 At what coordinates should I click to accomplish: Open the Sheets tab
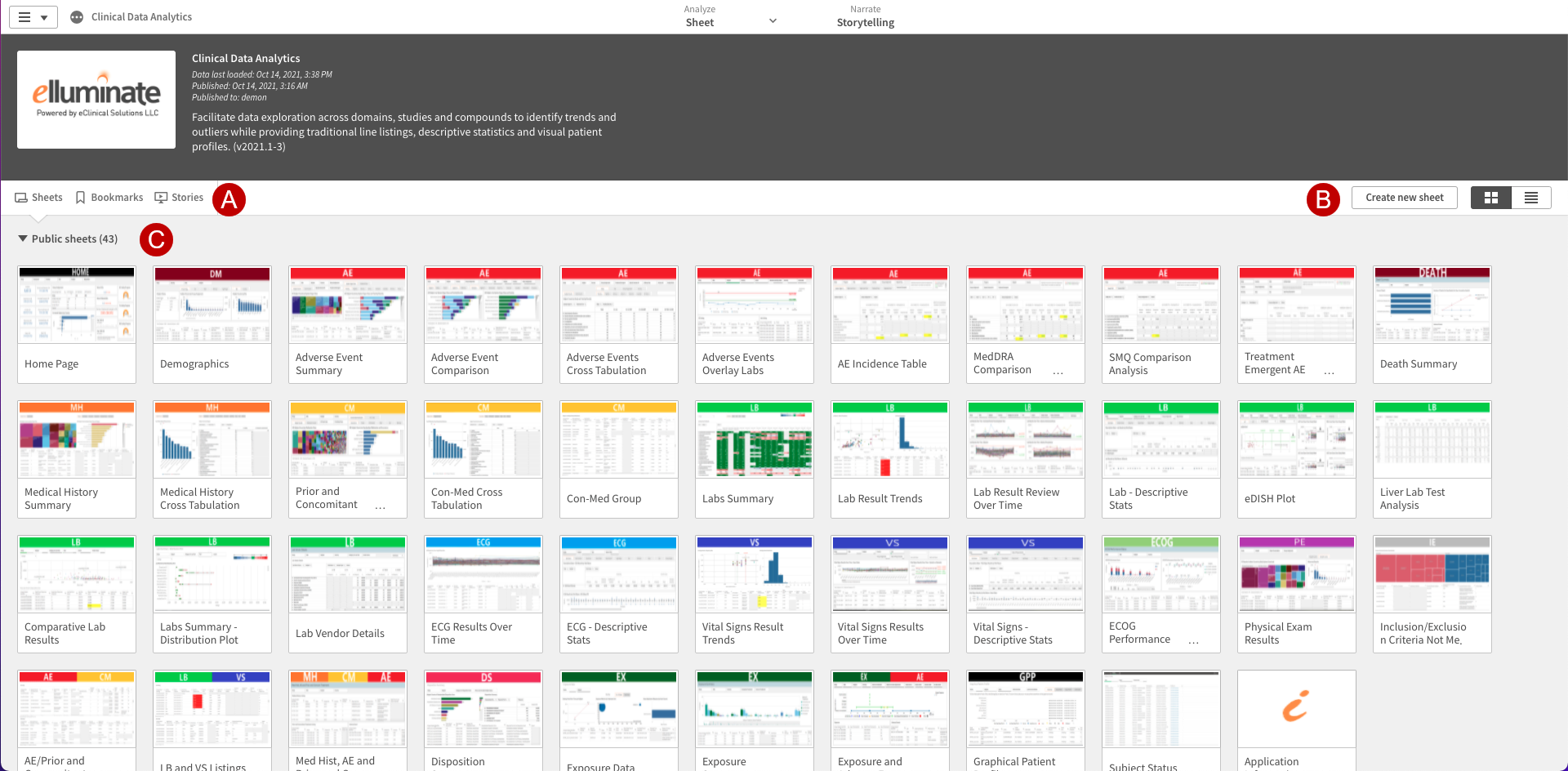[38, 198]
